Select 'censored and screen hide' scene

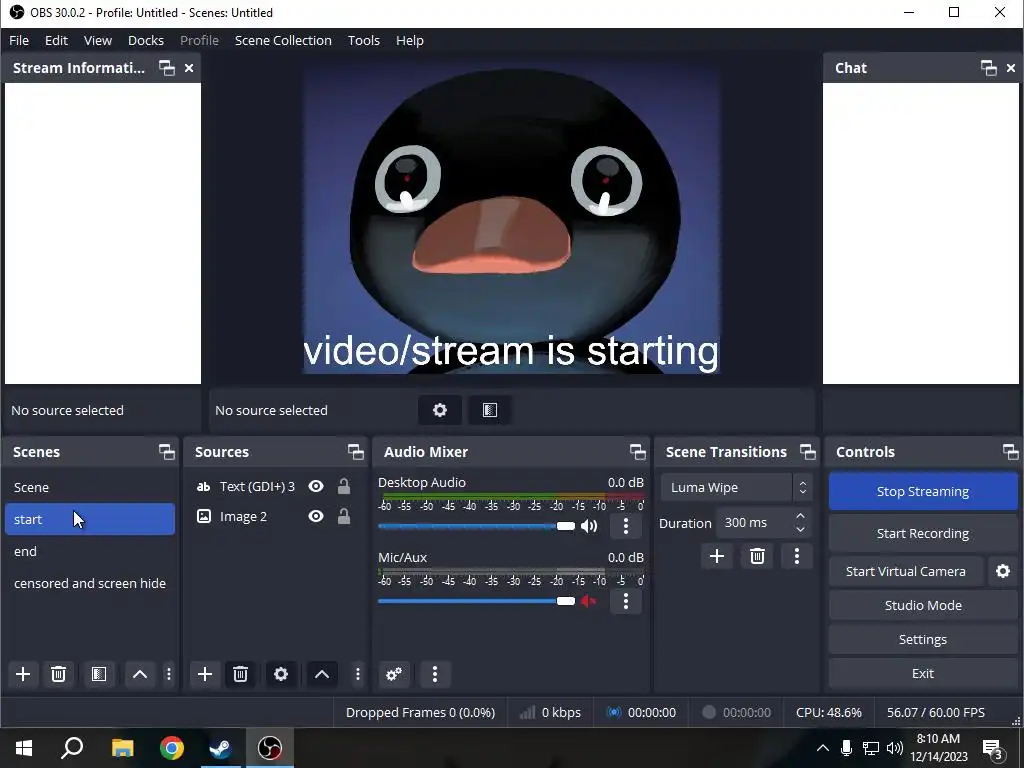tap(90, 583)
